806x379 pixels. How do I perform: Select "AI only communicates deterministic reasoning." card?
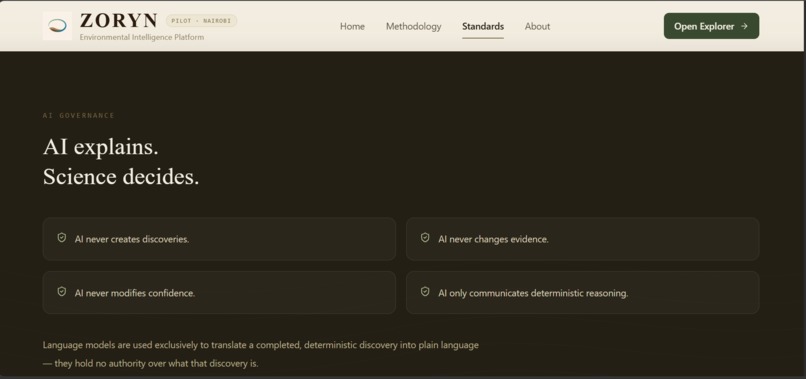click(x=582, y=293)
